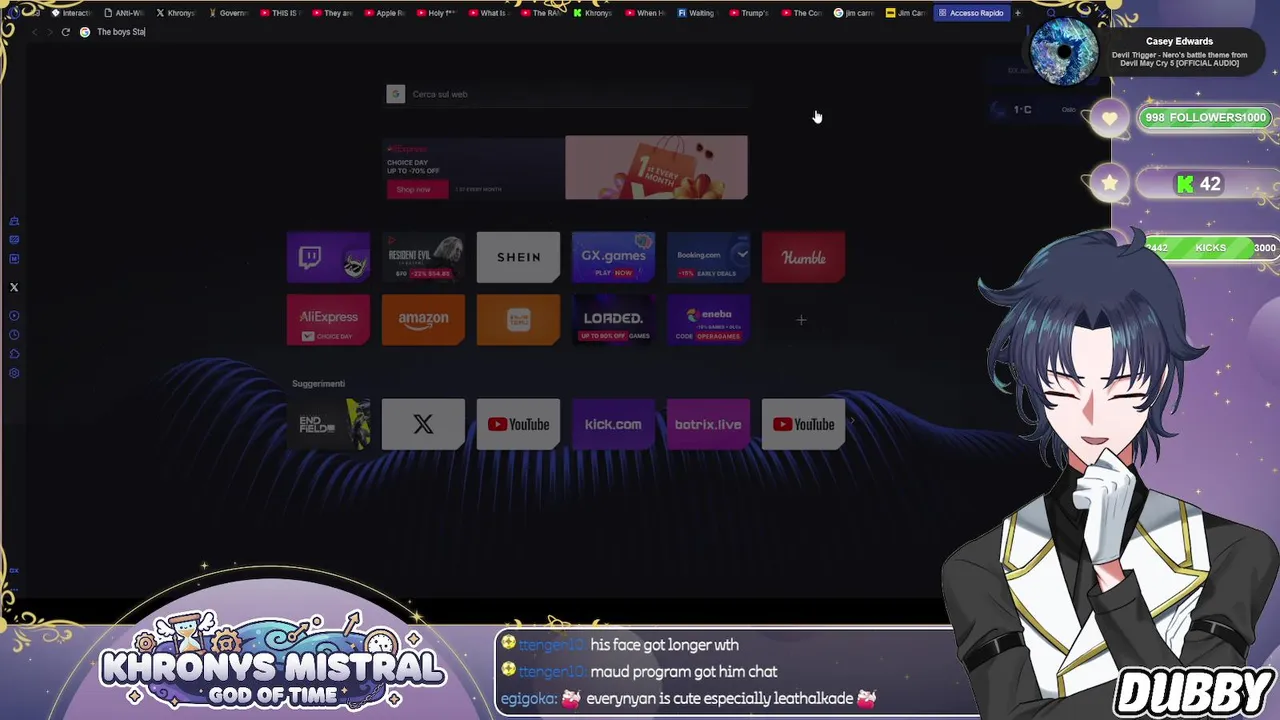1280x720 pixels.
Task: Switch to Khronys X tab
Action: pyautogui.click(x=175, y=13)
